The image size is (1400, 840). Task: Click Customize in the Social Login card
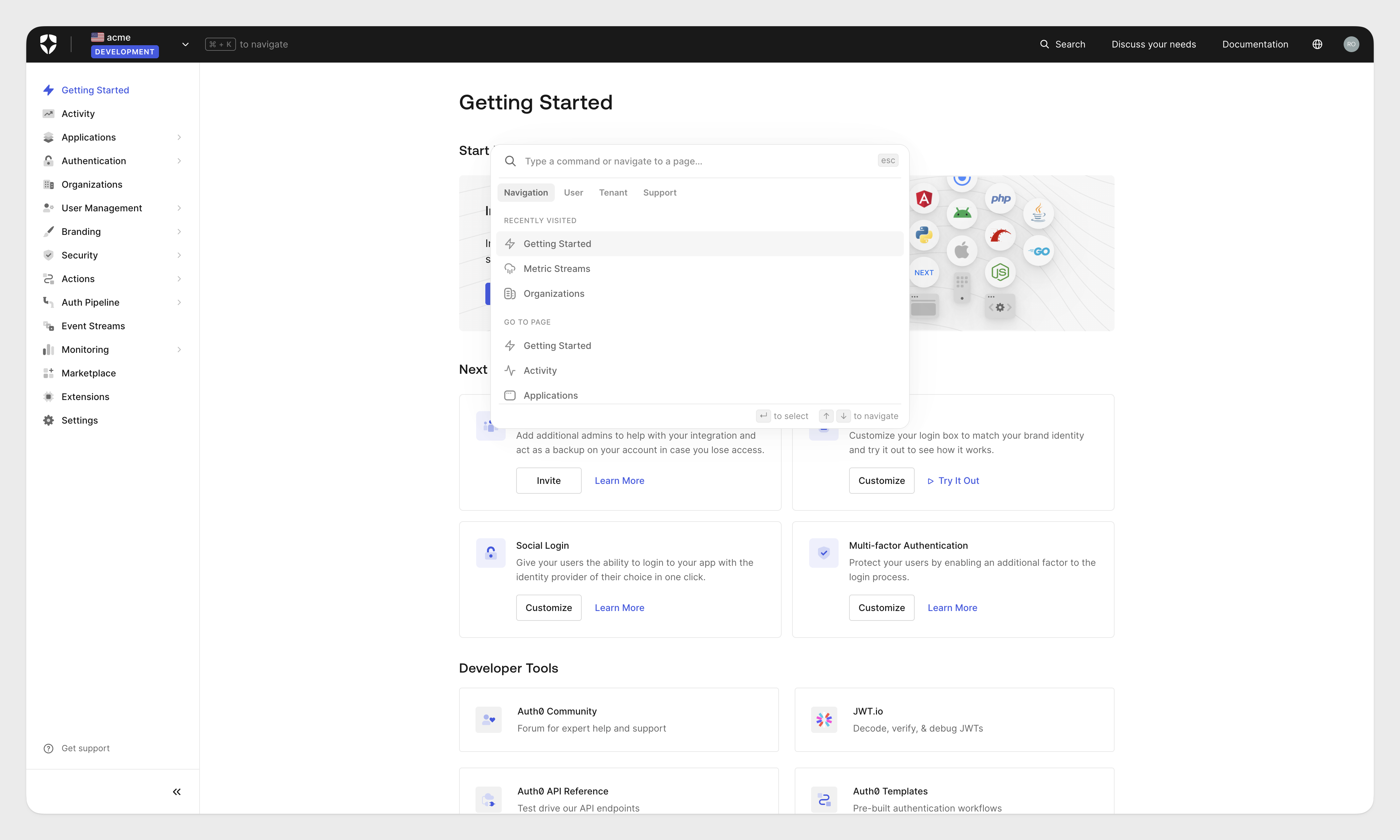click(549, 607)
